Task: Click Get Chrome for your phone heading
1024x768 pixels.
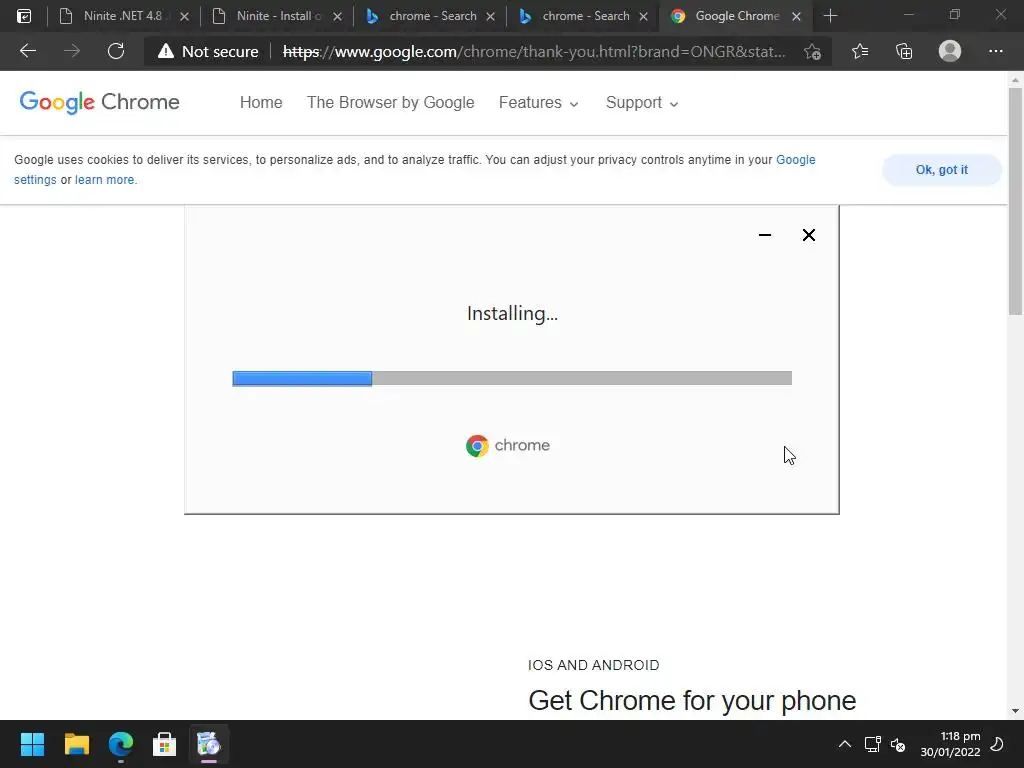Action: (692, 700)
